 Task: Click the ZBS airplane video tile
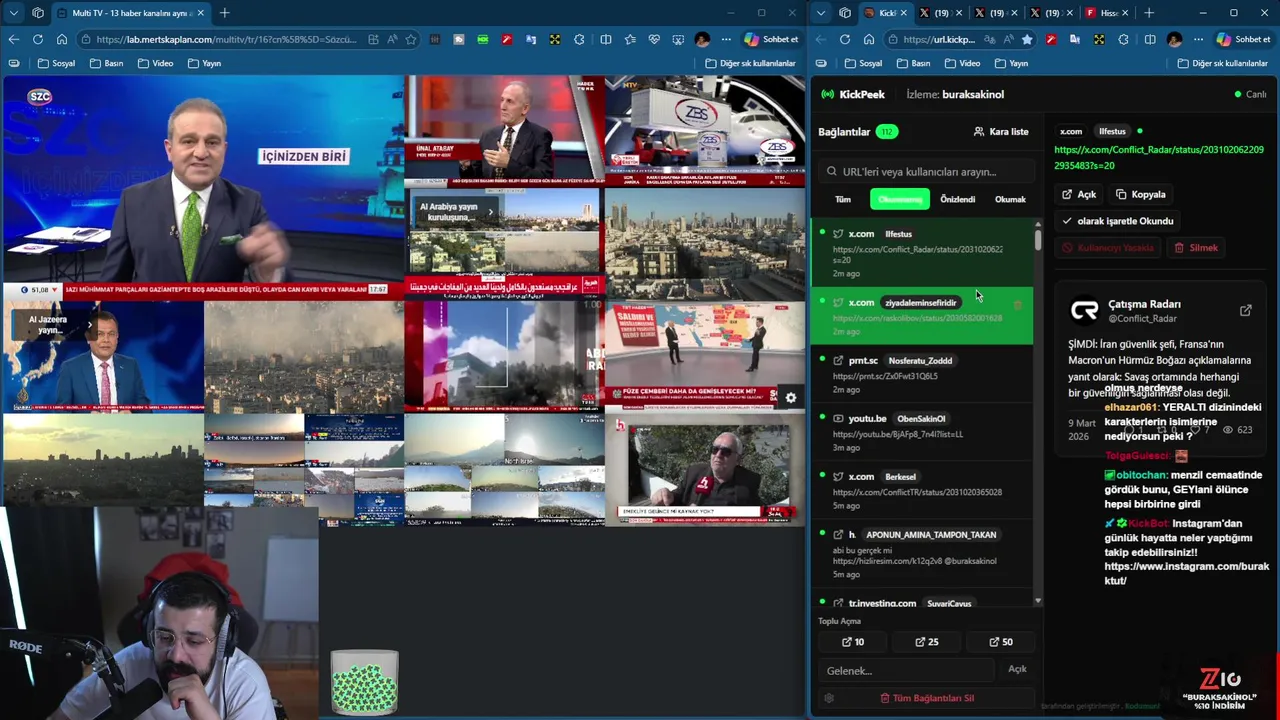tap(705, 131)
